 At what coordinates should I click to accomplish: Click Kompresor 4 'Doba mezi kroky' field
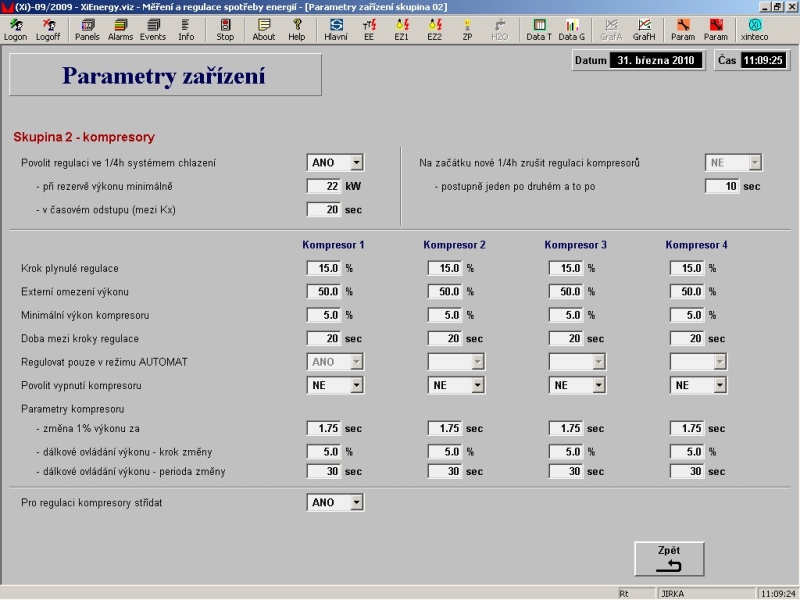(687, 338)
